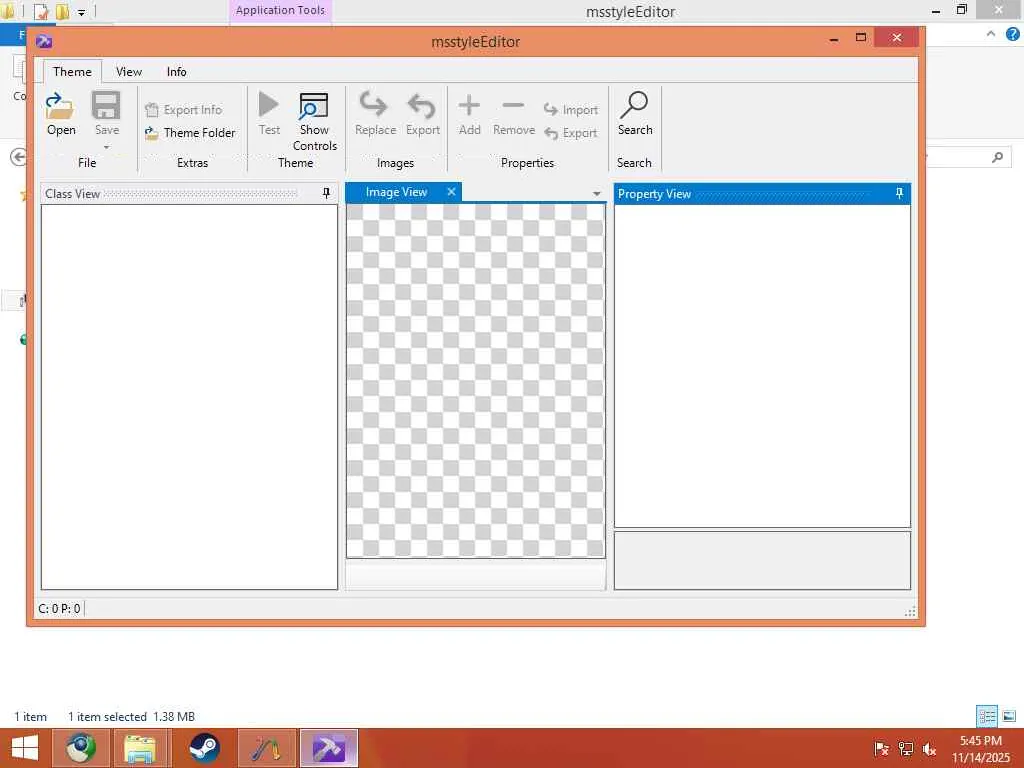Click the volume muted tray icon
The height and width of the screenshot is (768, 1024).
tap(929, 749)
